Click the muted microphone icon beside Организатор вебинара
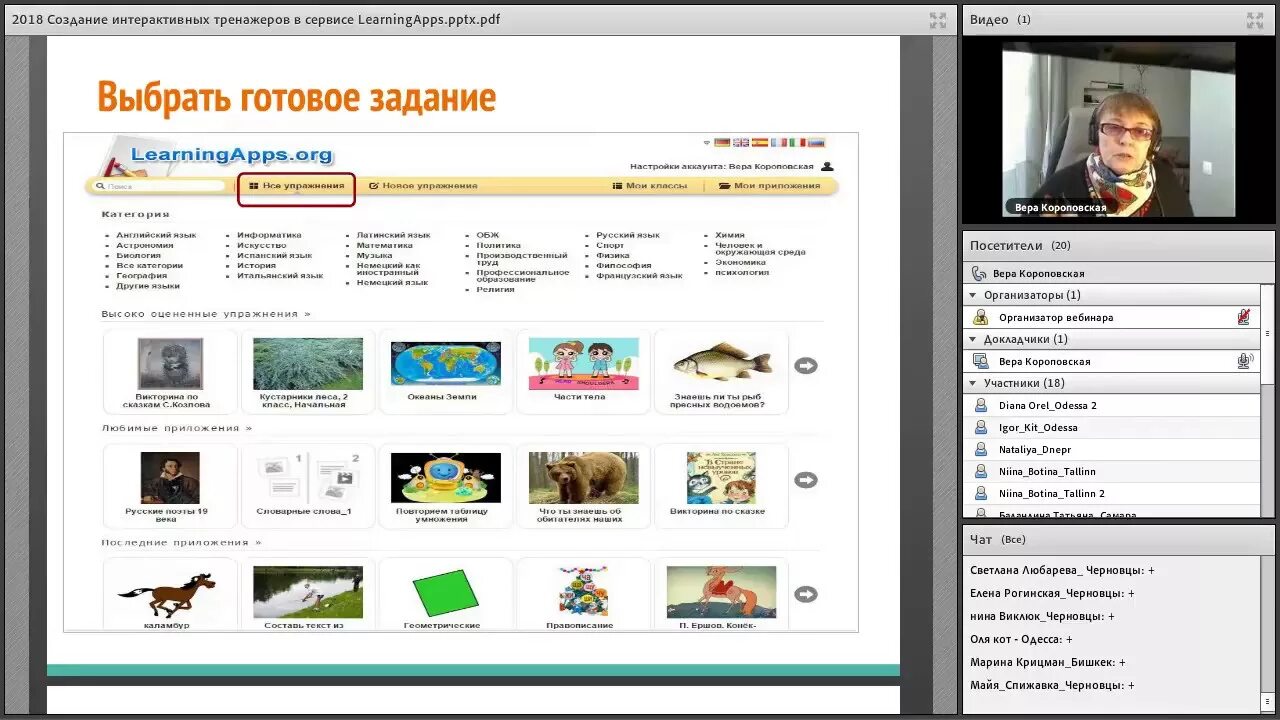Viewport: 1280px width, 720px height. tap(1244, 317)
